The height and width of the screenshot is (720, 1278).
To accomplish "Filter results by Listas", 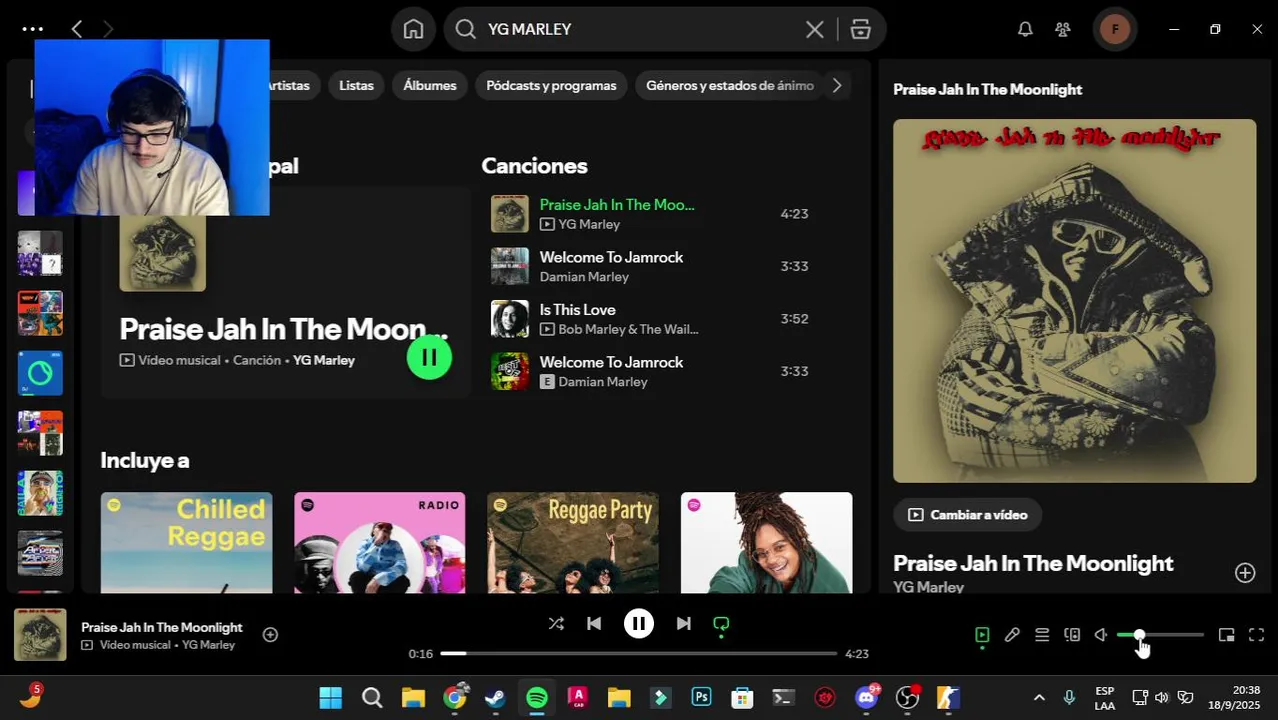I will pyautogui.click(x=356, y=85).
